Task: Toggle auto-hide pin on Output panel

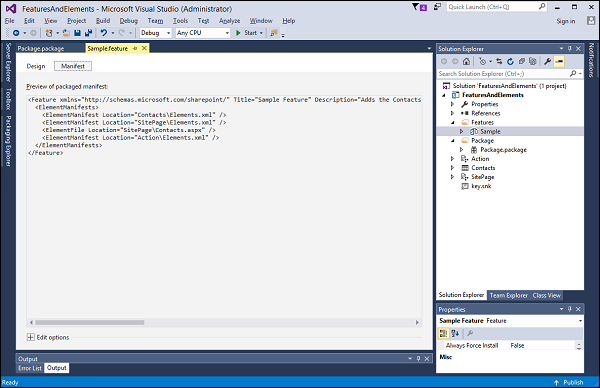Action: pyautogui.click(x=418, y=359)
